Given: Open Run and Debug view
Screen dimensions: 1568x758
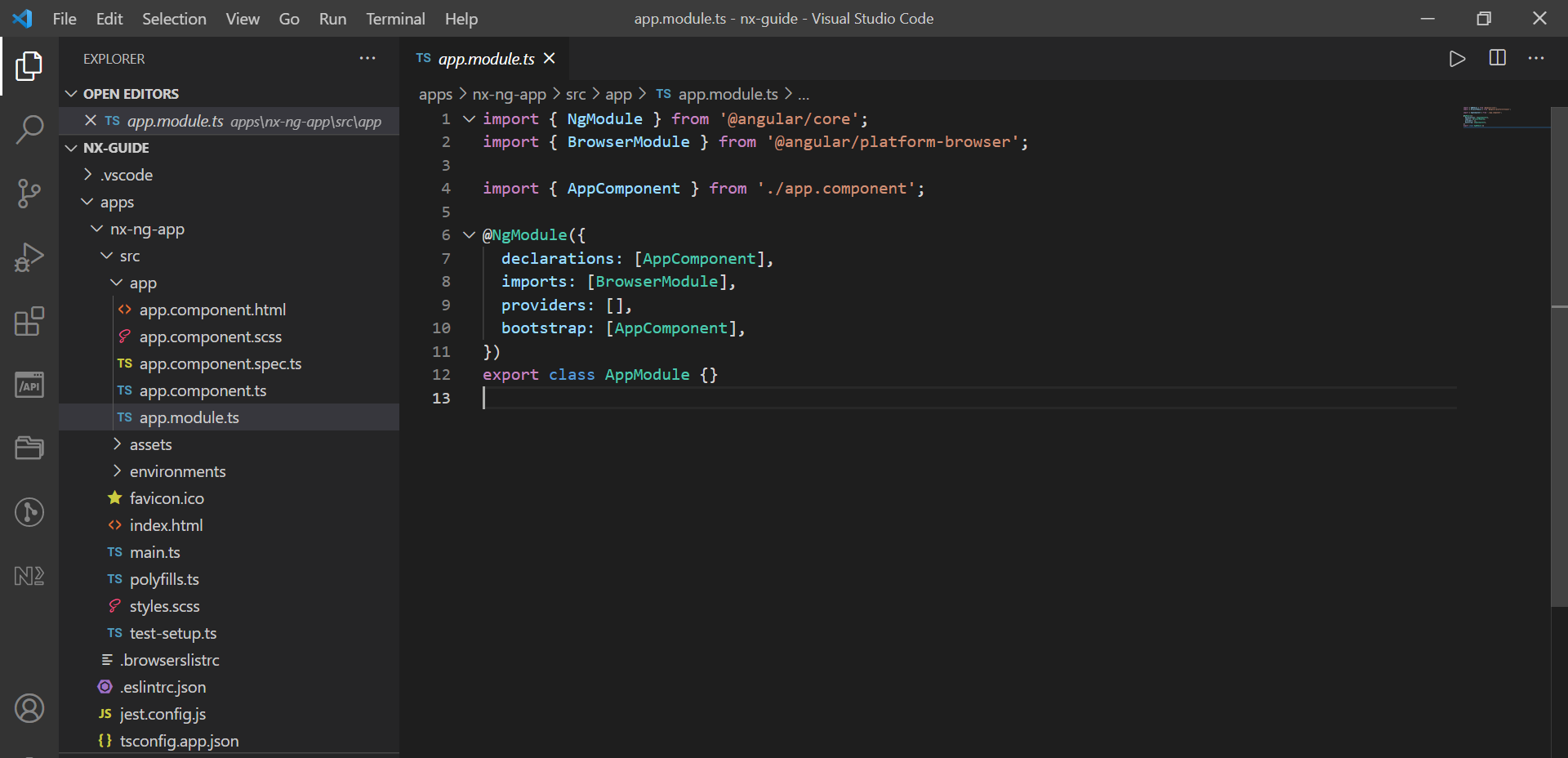Looking at the screenshot, I should point(29,257).
